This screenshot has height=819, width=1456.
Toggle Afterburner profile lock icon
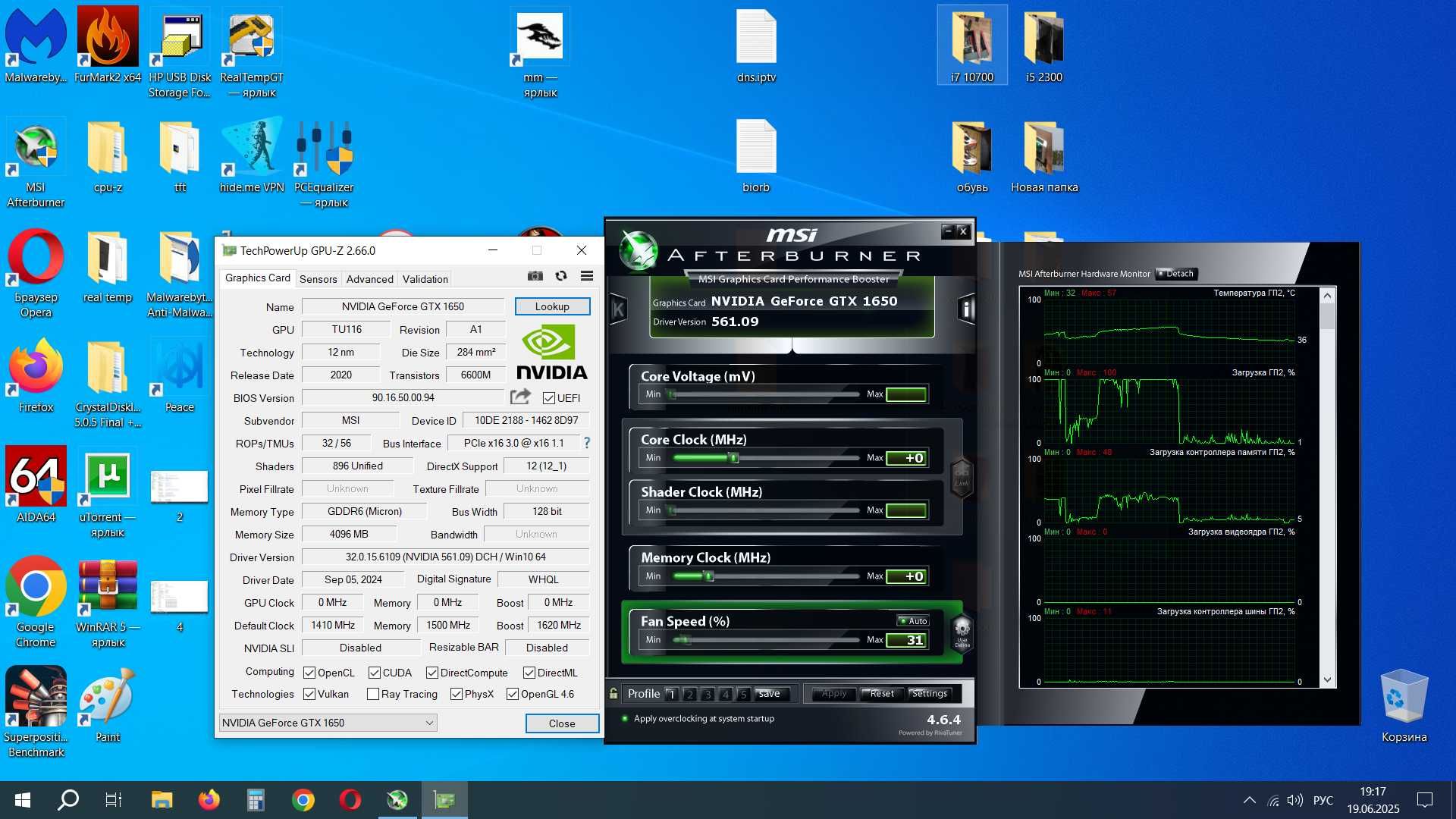click(x=613, y=693)
